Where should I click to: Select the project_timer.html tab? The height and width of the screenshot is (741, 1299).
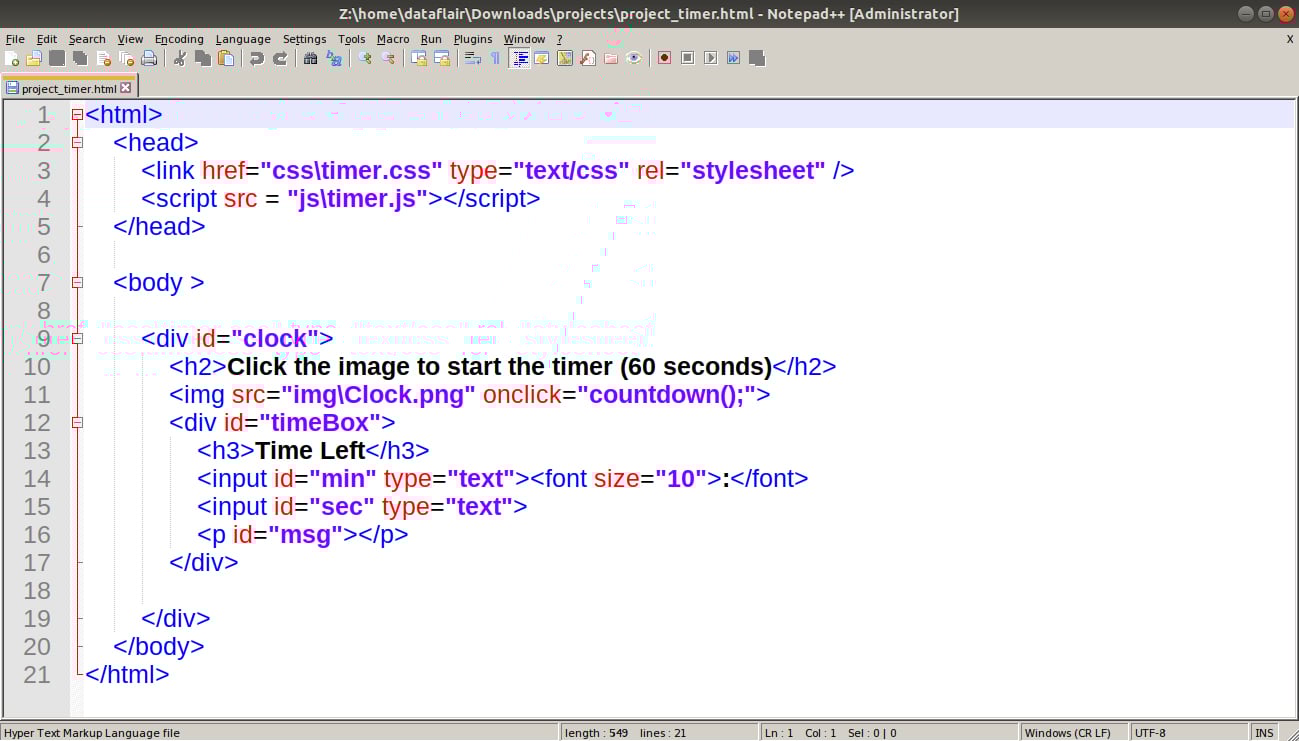[65, 88]
